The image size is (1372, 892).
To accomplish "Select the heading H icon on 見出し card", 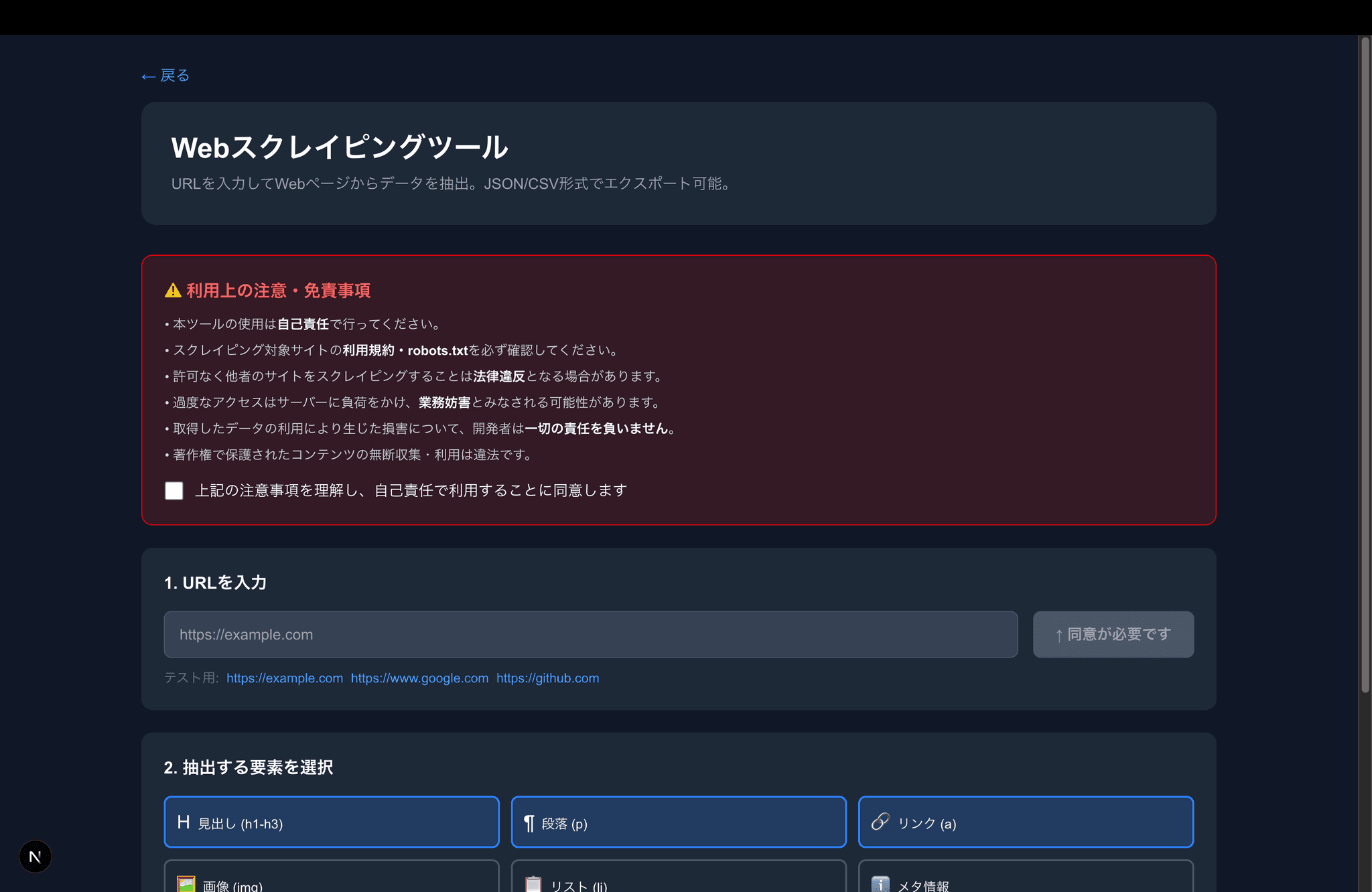I will 183,822.
